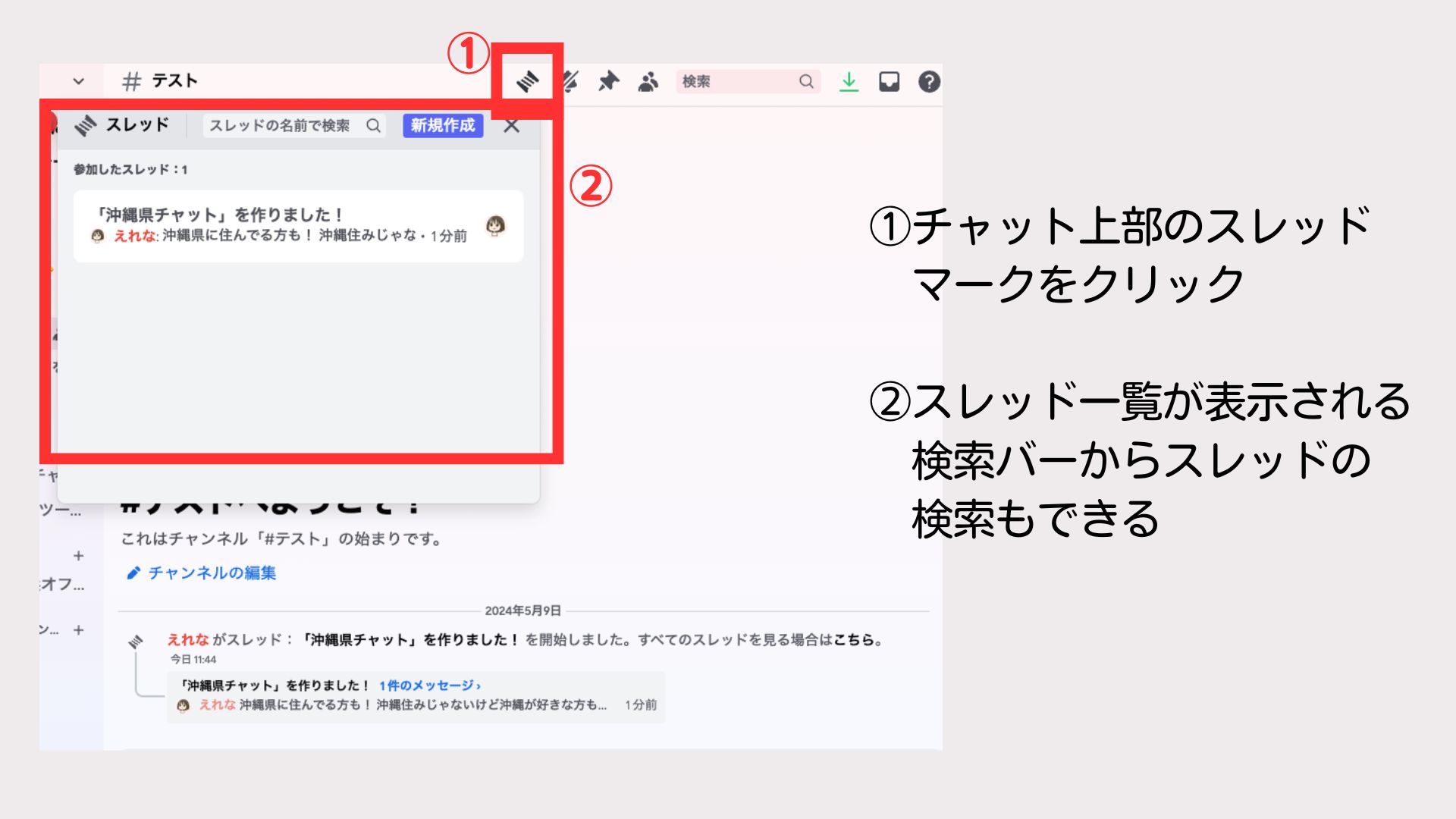Open pinned messages with the pin icon
Viewport: 1456px width, 819px height.
click(608, 81)
